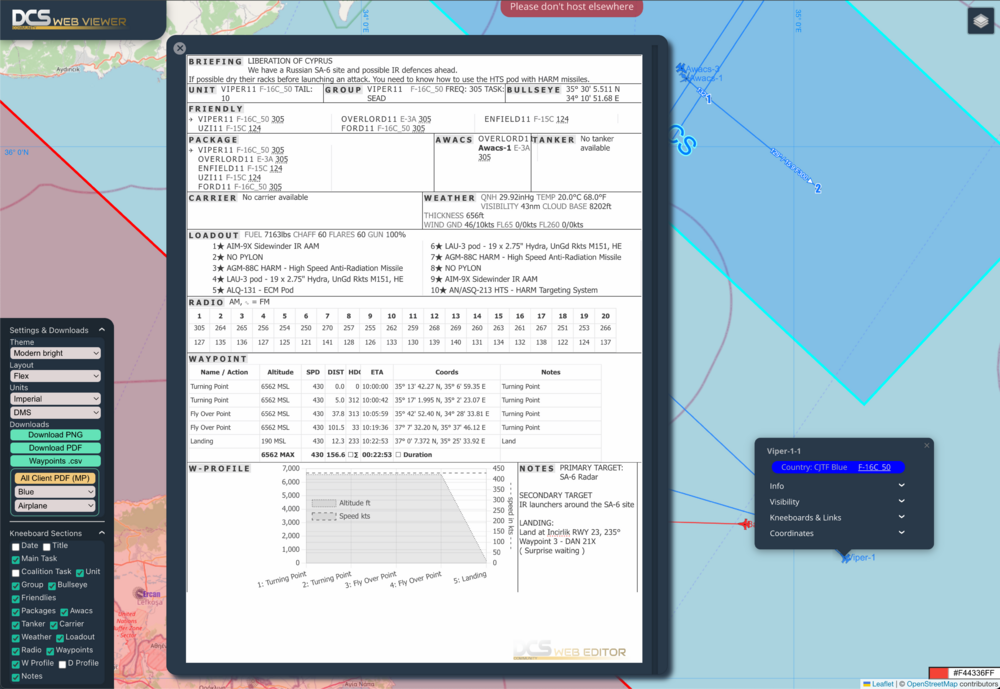Image resolution: width=1000 pixels, height=689 pixels.
Task: Uncheck the Main Task checkbox
Action: (15, 559)
